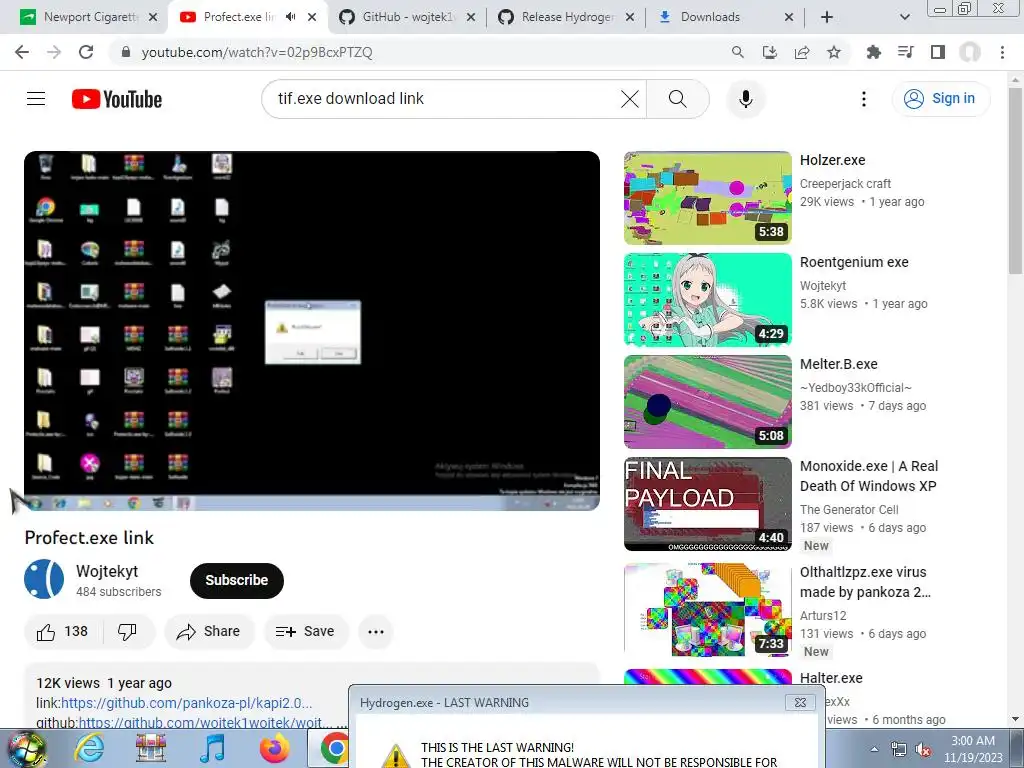1024x768 pixels.
Task: Mute audio icon on Profect.exe tab
Action: tap(291, 17)
